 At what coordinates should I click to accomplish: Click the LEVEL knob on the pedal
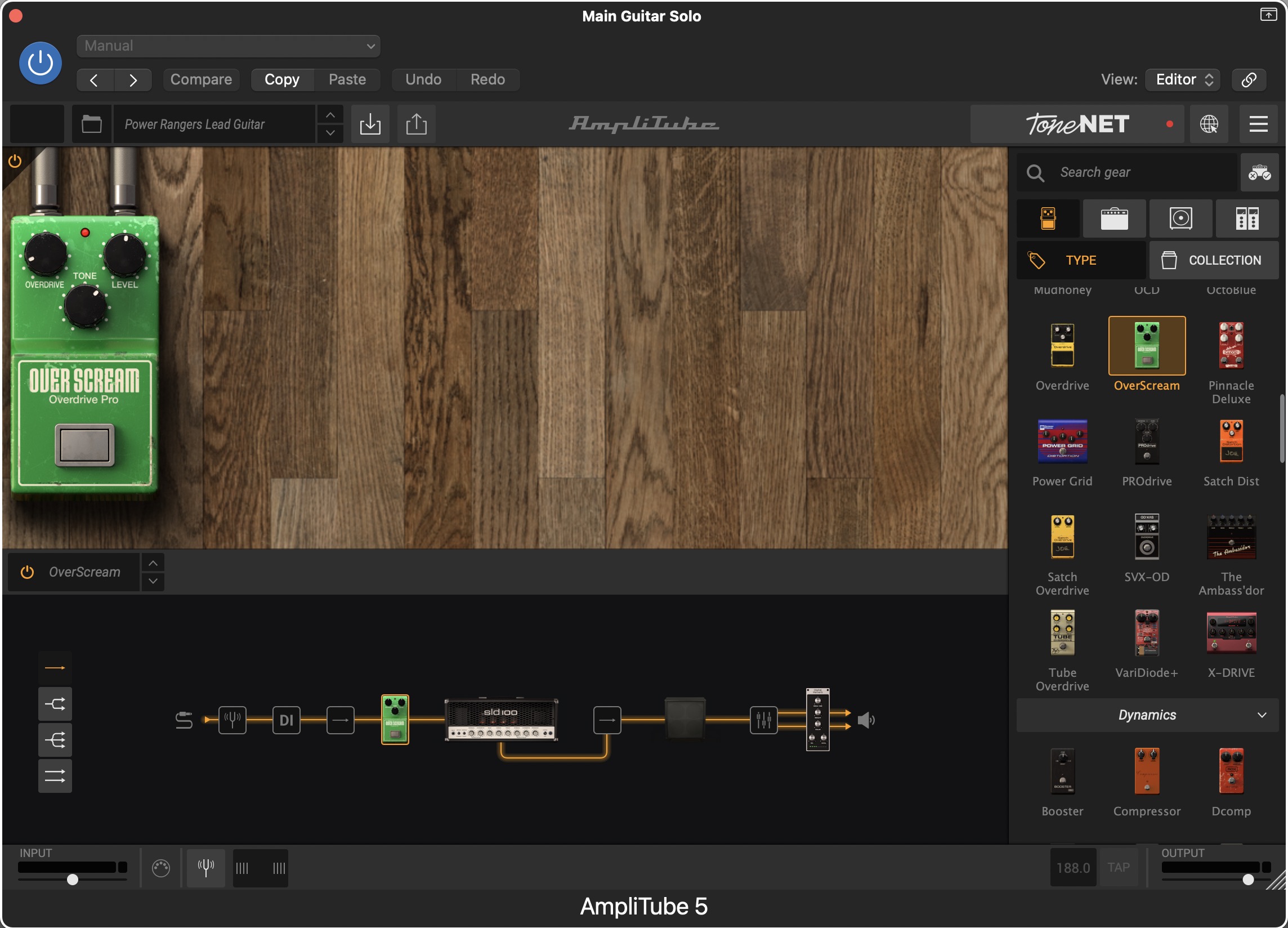[124, 254]
